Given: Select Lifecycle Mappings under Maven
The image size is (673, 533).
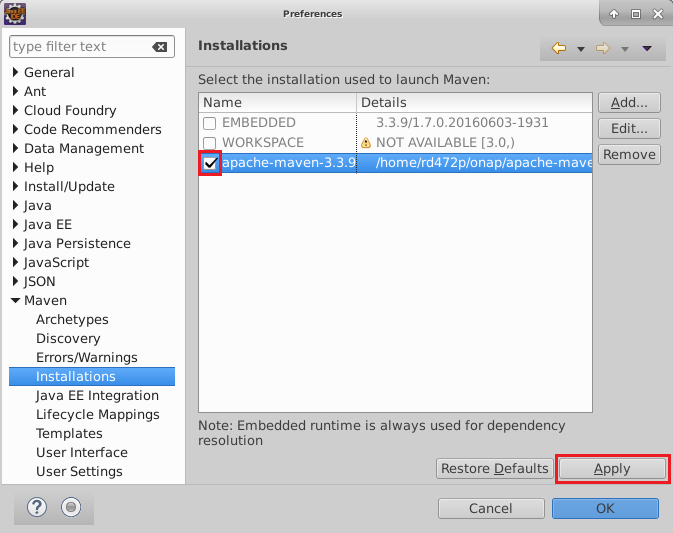Looking at the screenshot, I should pos(98,414).
